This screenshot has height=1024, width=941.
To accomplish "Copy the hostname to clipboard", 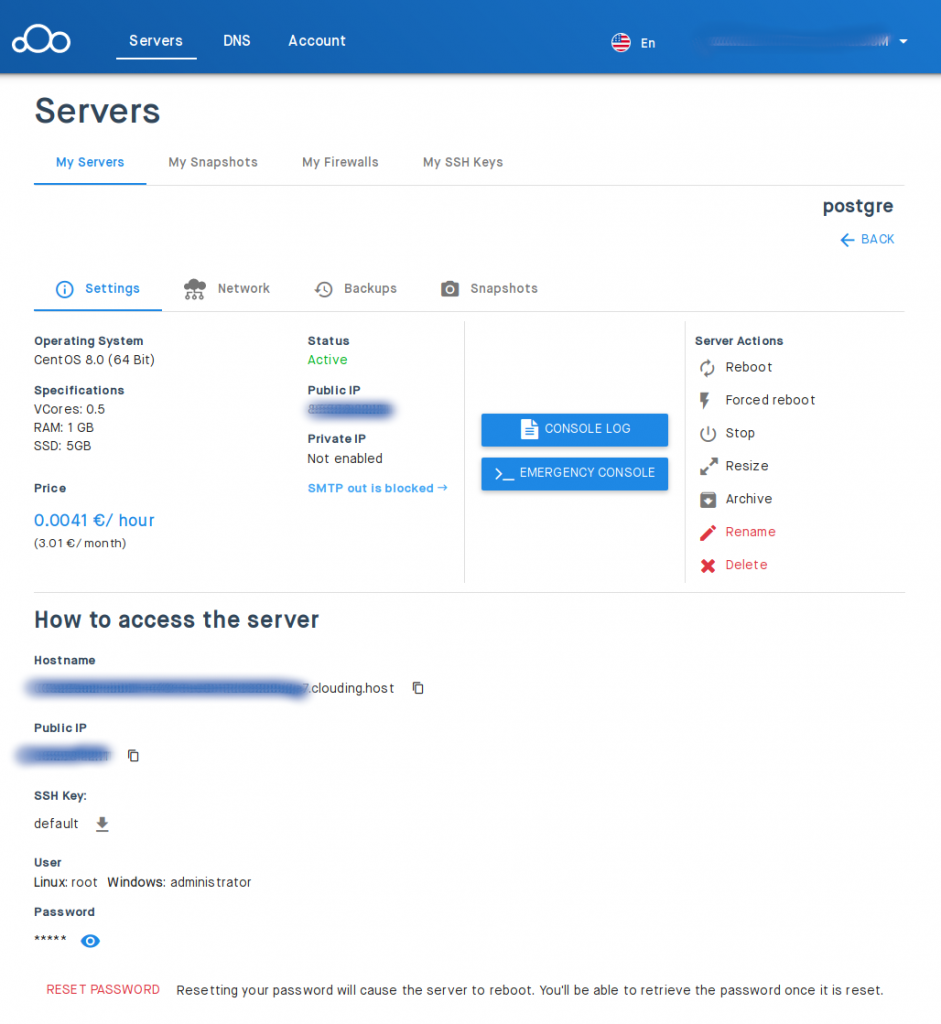I will tap(417, 688).
